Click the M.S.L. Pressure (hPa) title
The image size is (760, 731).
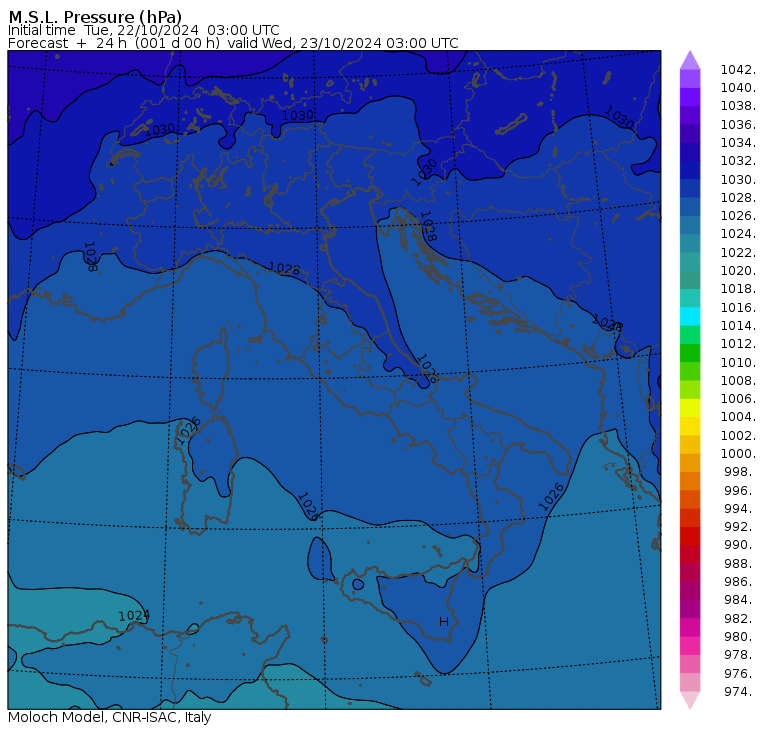95,17
